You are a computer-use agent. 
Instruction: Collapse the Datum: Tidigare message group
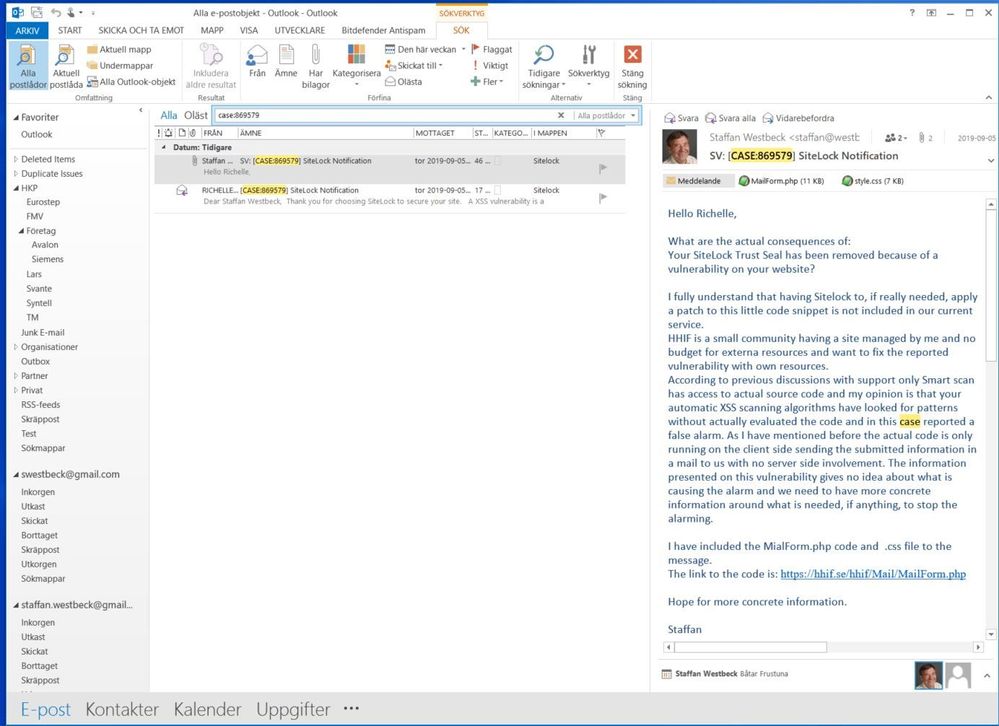[163, 147]
